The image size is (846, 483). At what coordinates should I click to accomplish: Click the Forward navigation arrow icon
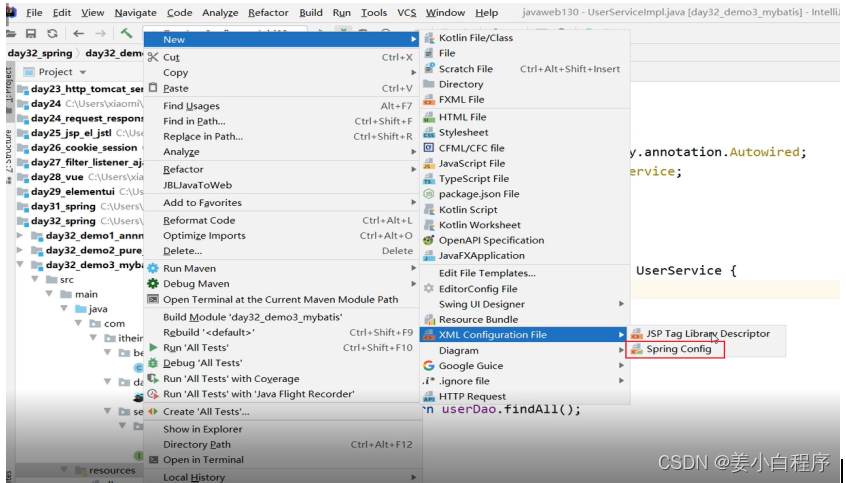pyautogui.click(x=100, y=33)
